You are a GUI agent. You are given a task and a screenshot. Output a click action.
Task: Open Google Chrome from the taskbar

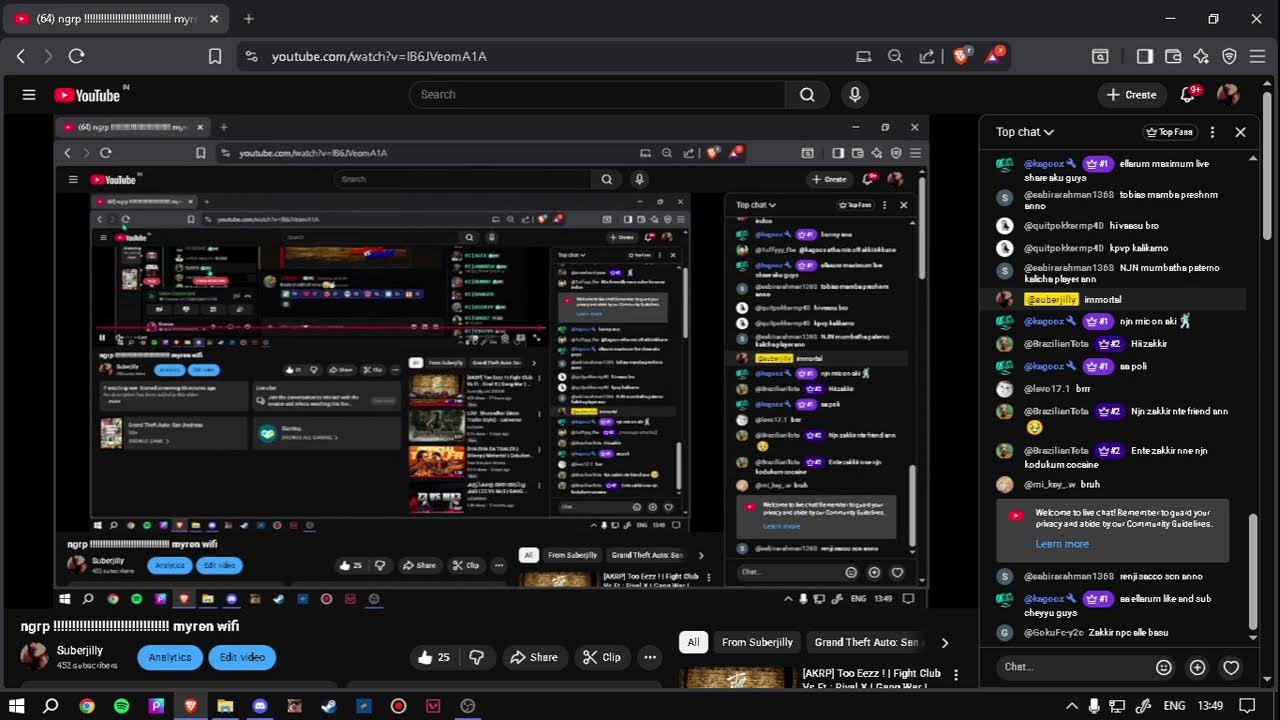point(87,706)
